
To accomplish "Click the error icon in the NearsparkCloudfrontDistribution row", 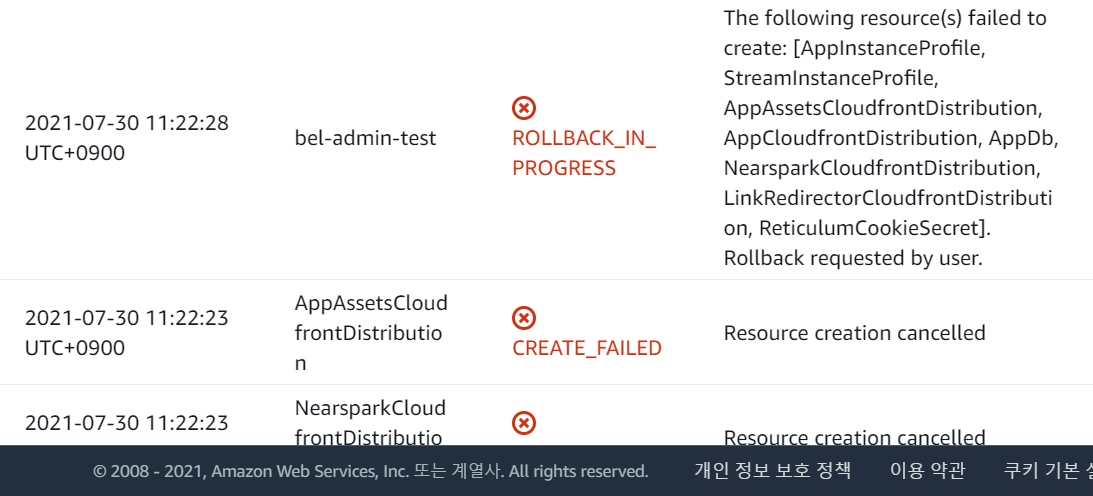I will [523, 423].
